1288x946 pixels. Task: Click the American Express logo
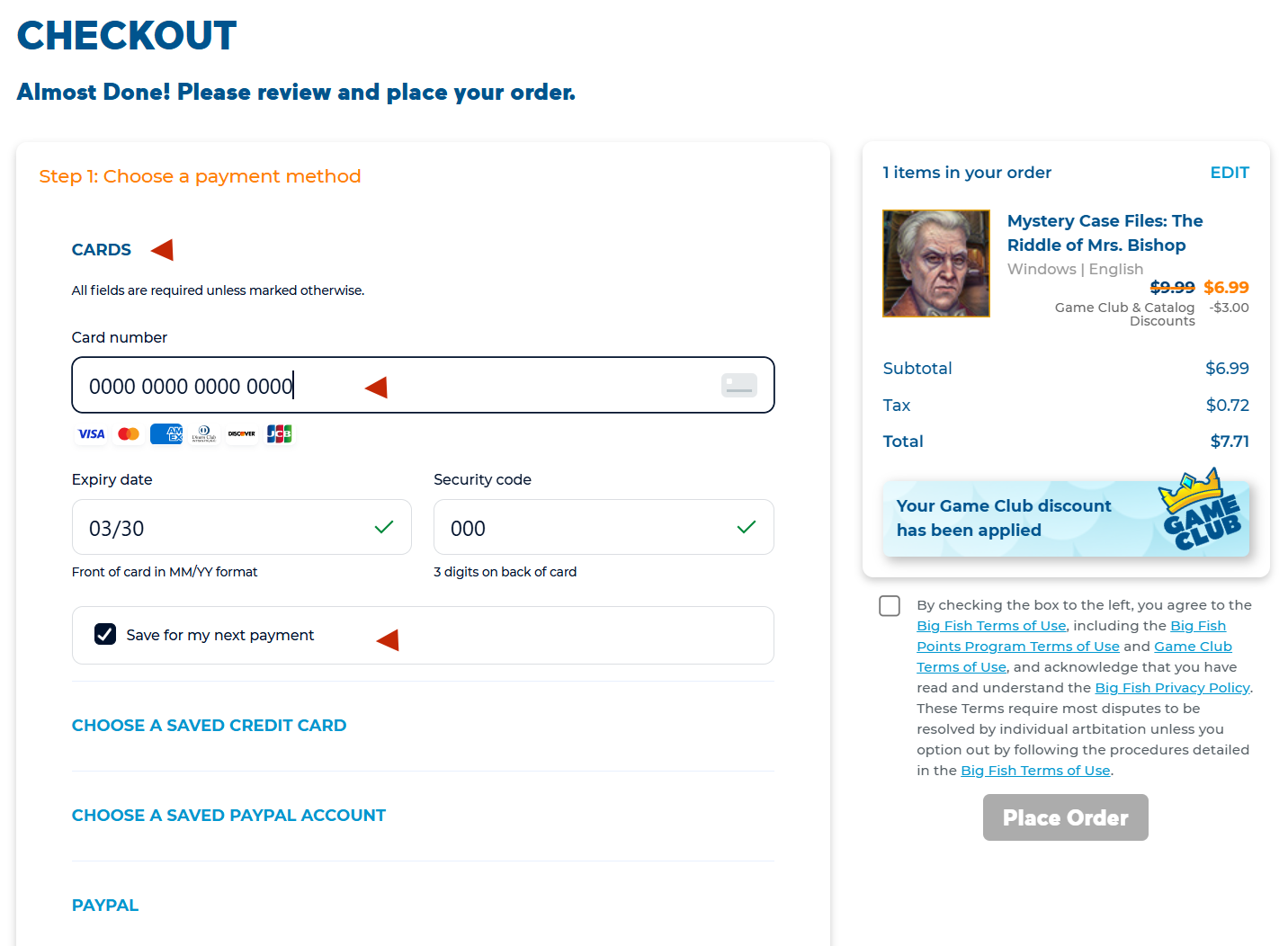point(166,434)
